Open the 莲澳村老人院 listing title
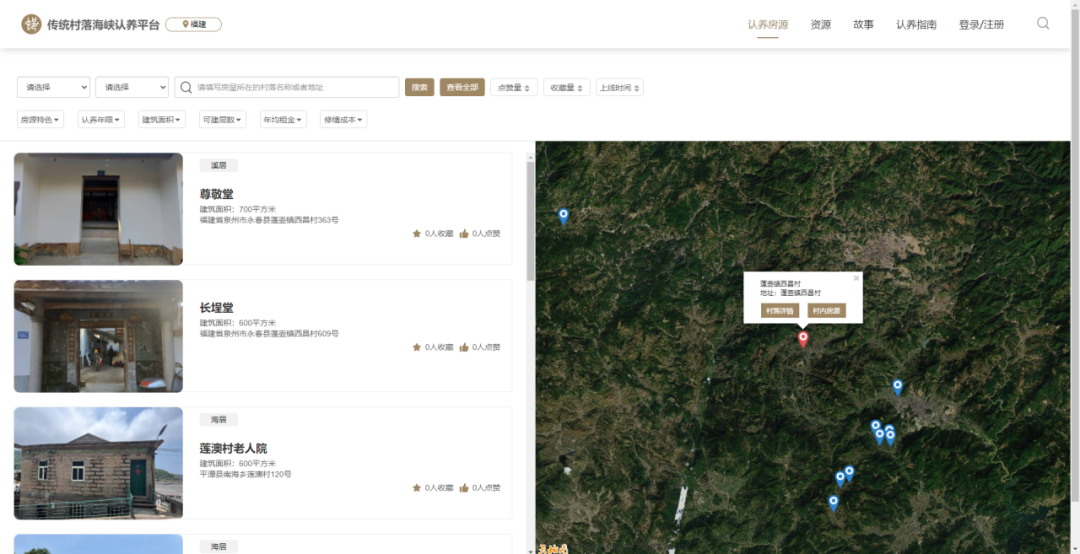Screen dimensions: 1080x554 click(233, 449)
